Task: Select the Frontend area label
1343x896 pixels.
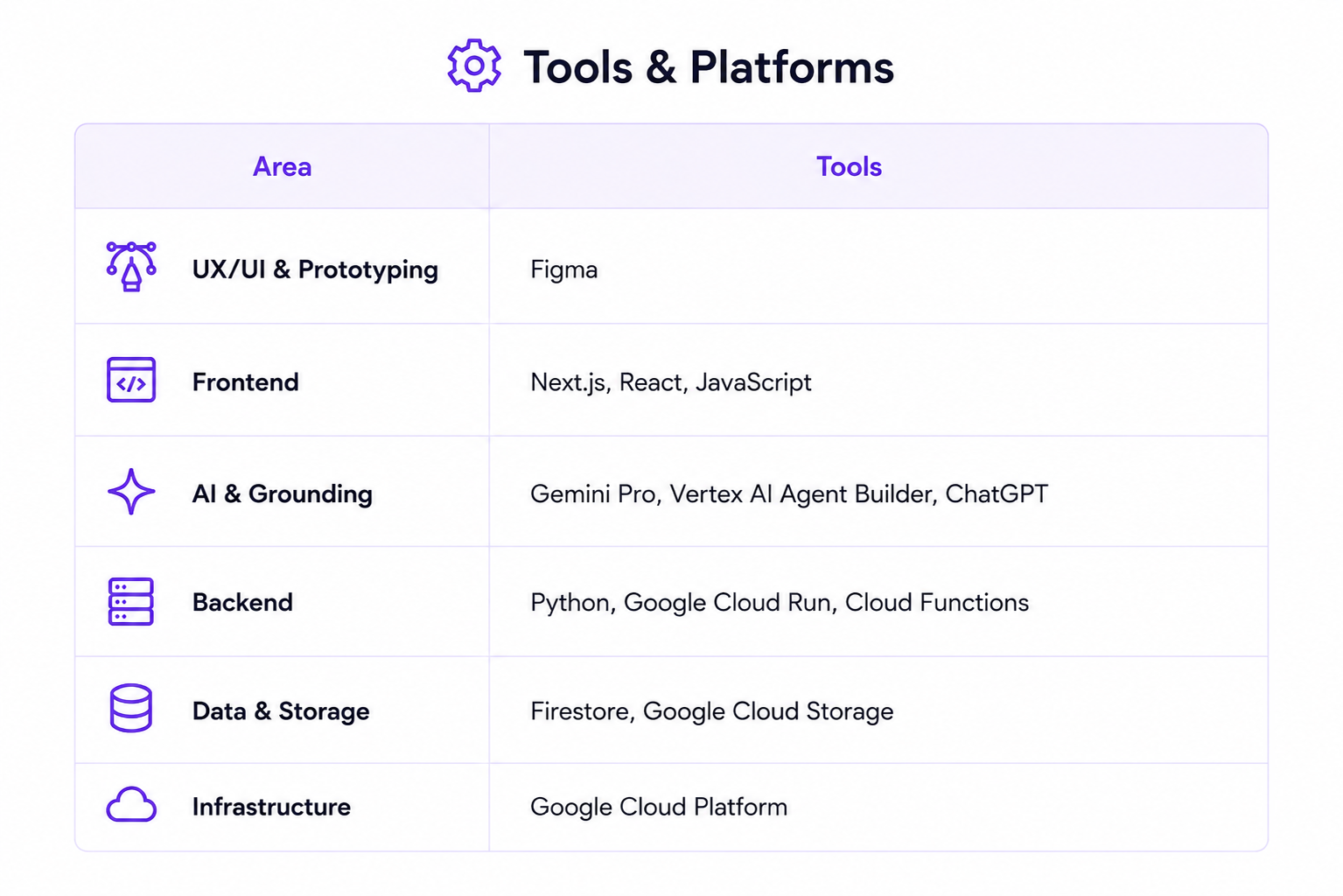Action: (x=246, y=381)
